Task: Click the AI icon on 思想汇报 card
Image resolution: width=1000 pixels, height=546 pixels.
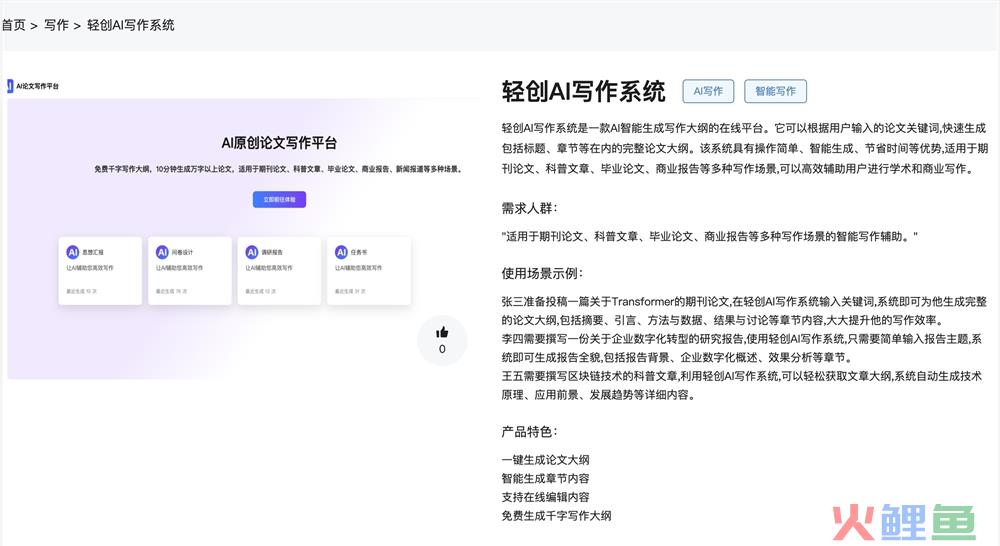Action: [x=73, y=252]
